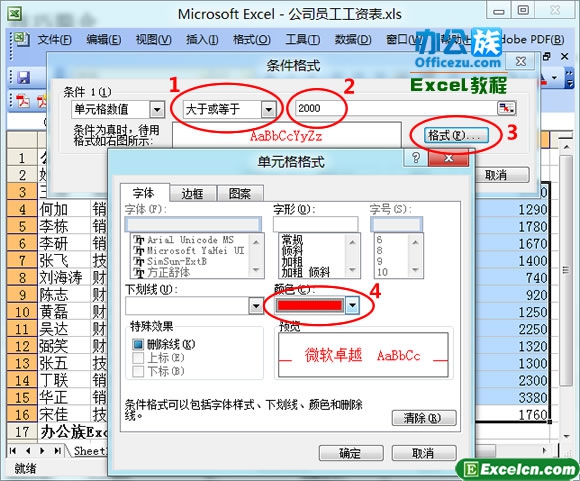The image size is (580, 481).
Task: Click the Format button in conditional format dialog
Action: [x=456, y=135]
